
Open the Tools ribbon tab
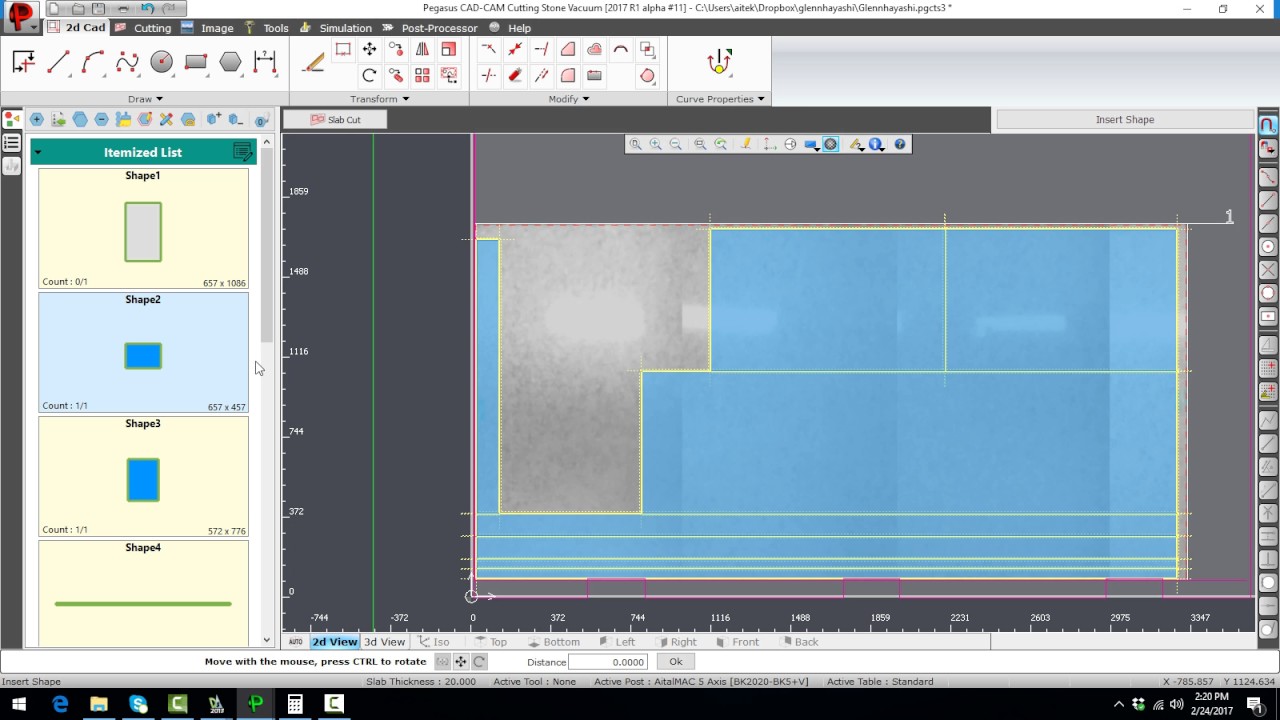tap(268, 28)
